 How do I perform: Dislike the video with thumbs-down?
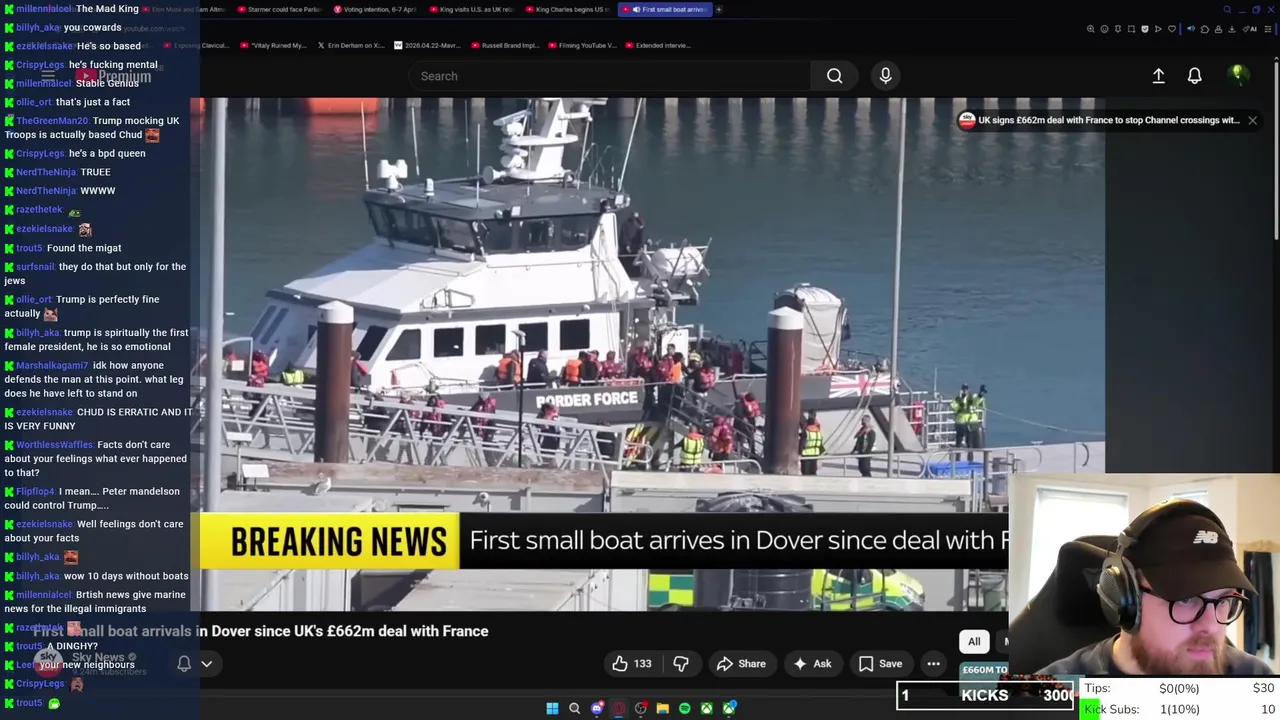click(681, 664)
